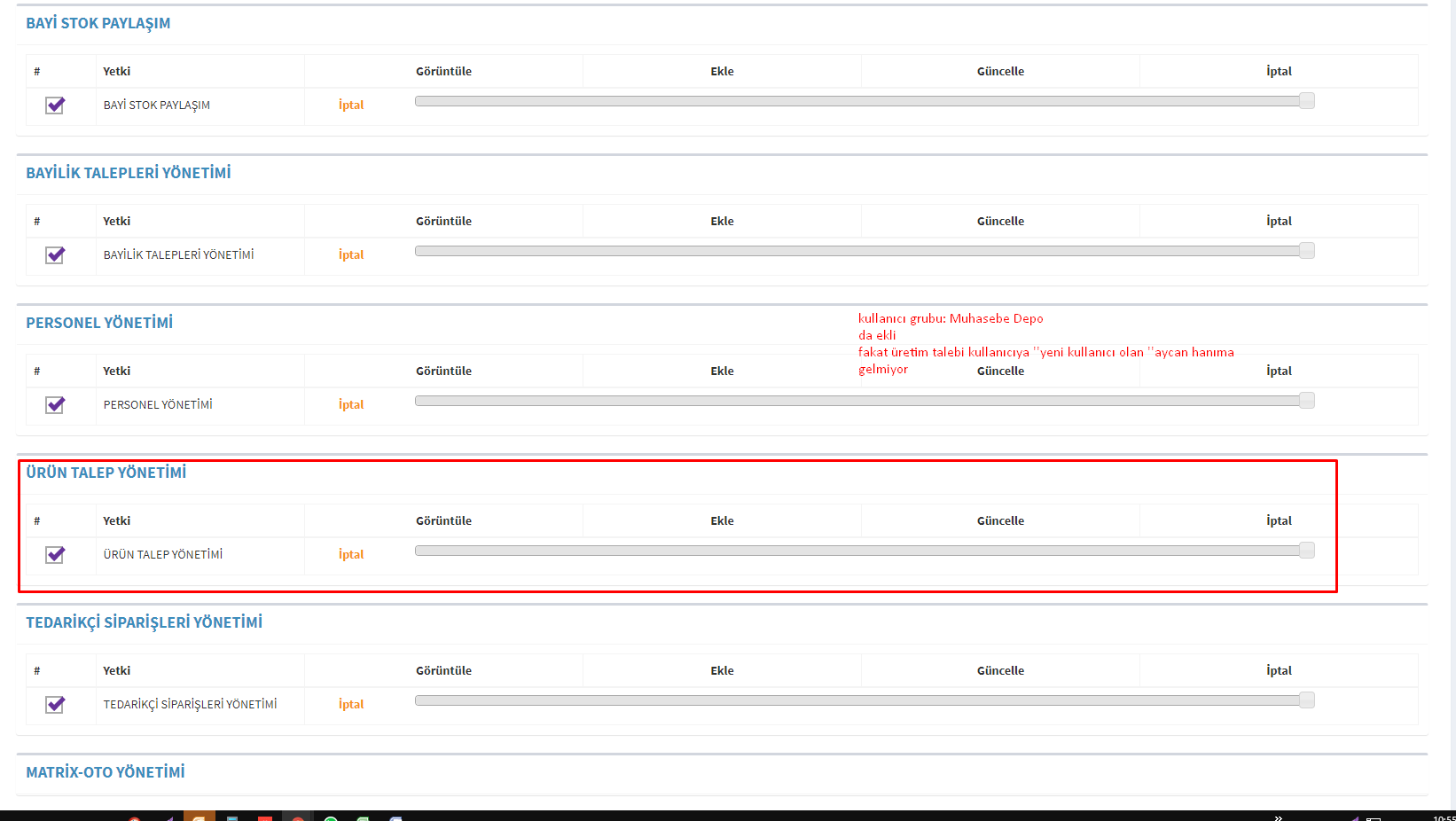Click the MATRİX-OTO YÖNETİMİ section title

(106, 772)
